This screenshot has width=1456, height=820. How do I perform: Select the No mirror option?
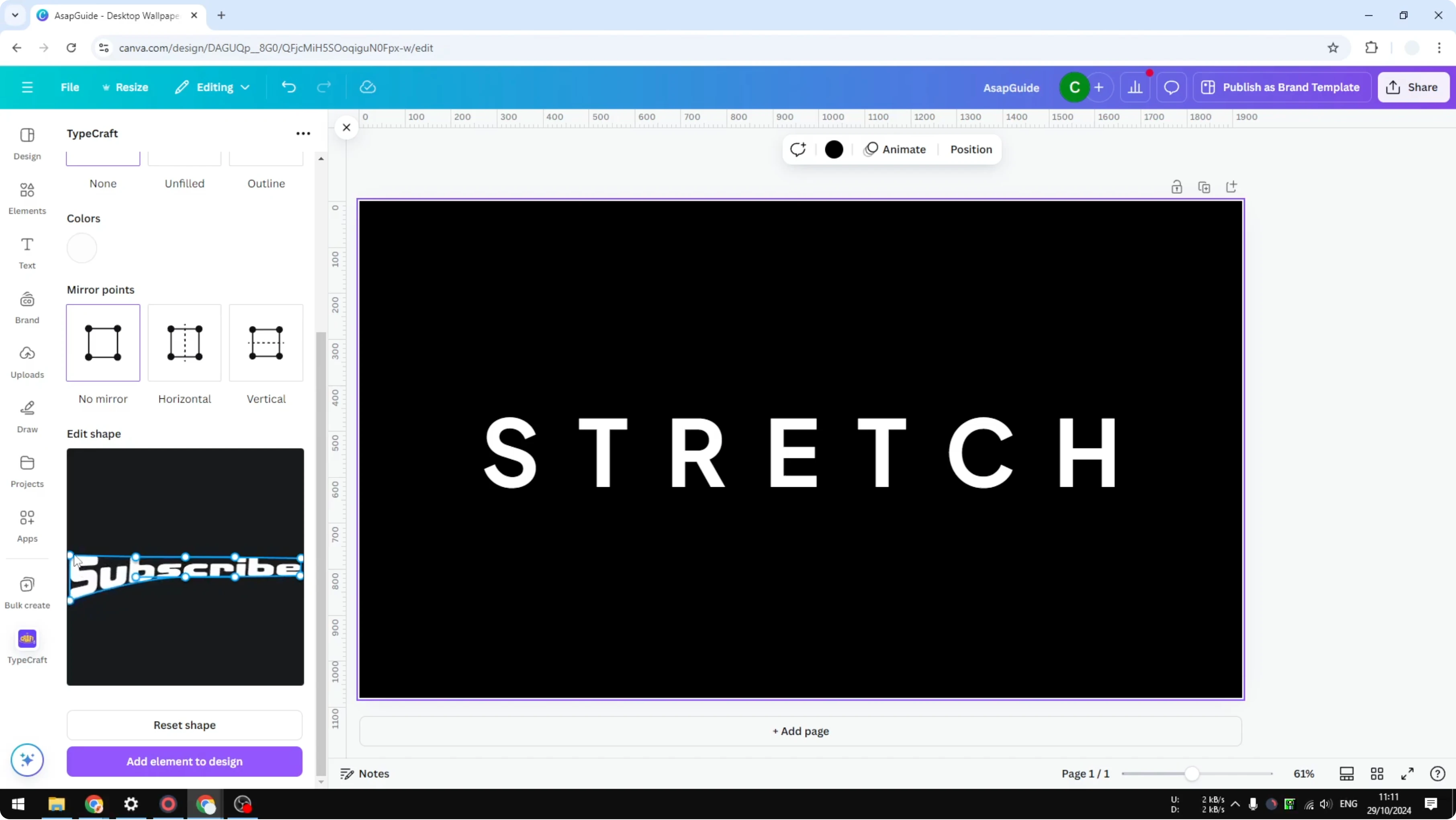pos(102,343)
